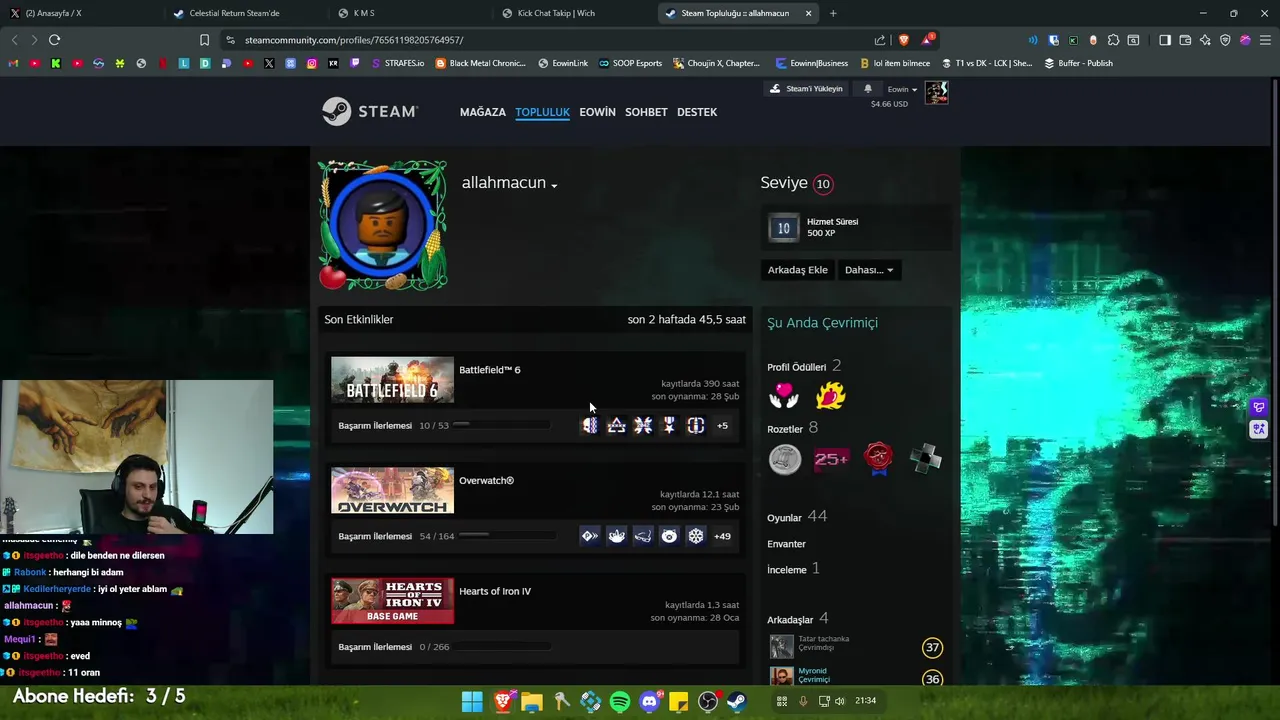Screen dimensions: 1280x720
Task: Open the TOPLULUK menu
Action: coord(542,112)
